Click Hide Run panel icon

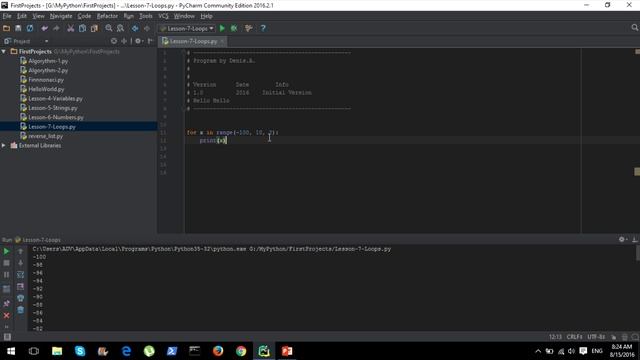click(635, 240)
